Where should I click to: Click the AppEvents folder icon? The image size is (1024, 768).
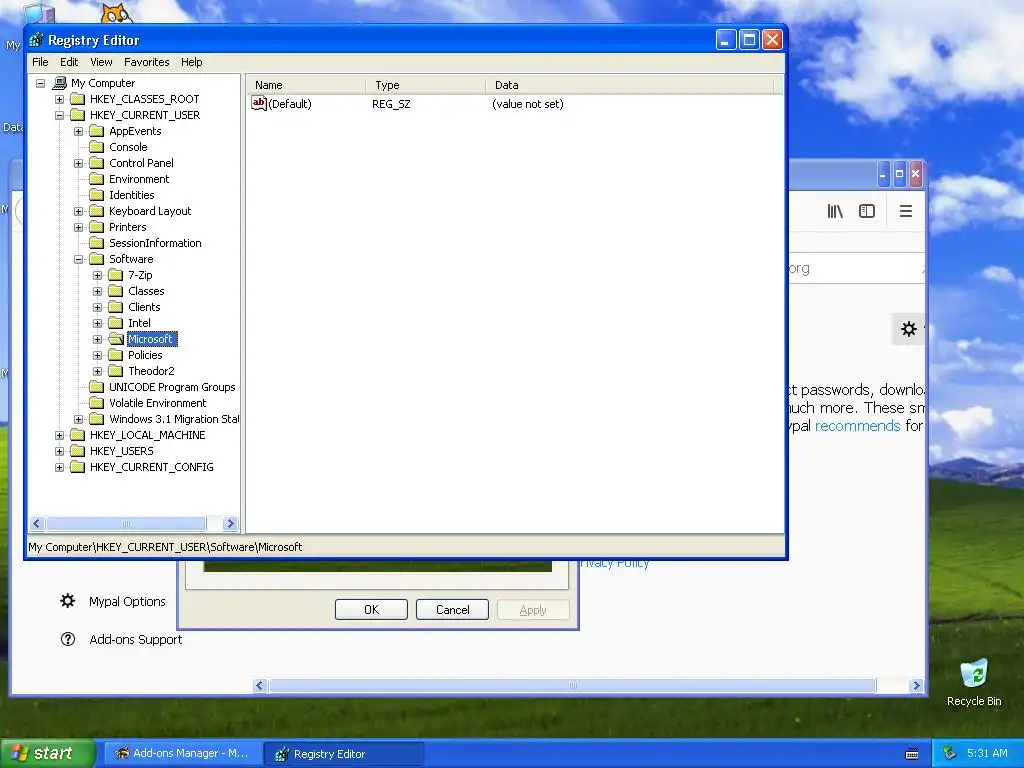97,131
